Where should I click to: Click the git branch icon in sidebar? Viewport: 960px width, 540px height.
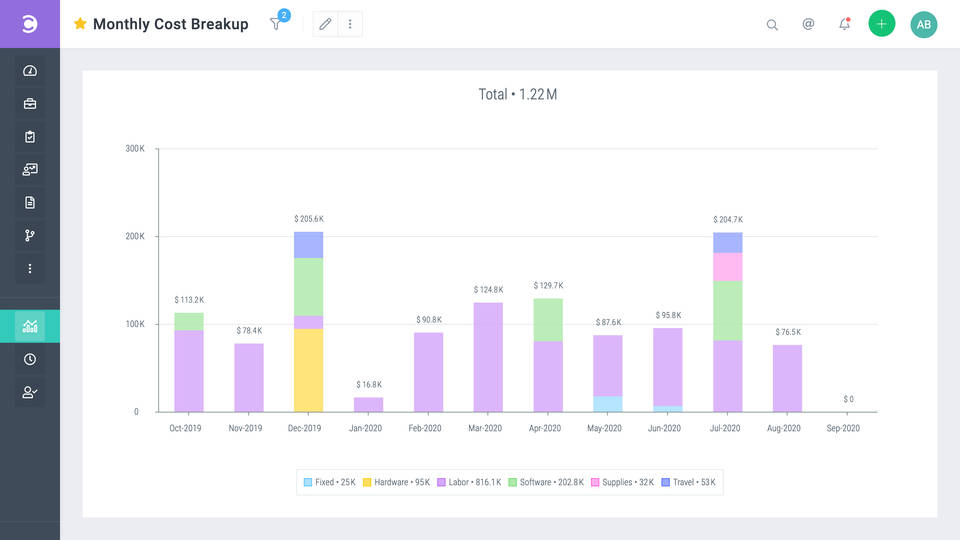[30, 236]
